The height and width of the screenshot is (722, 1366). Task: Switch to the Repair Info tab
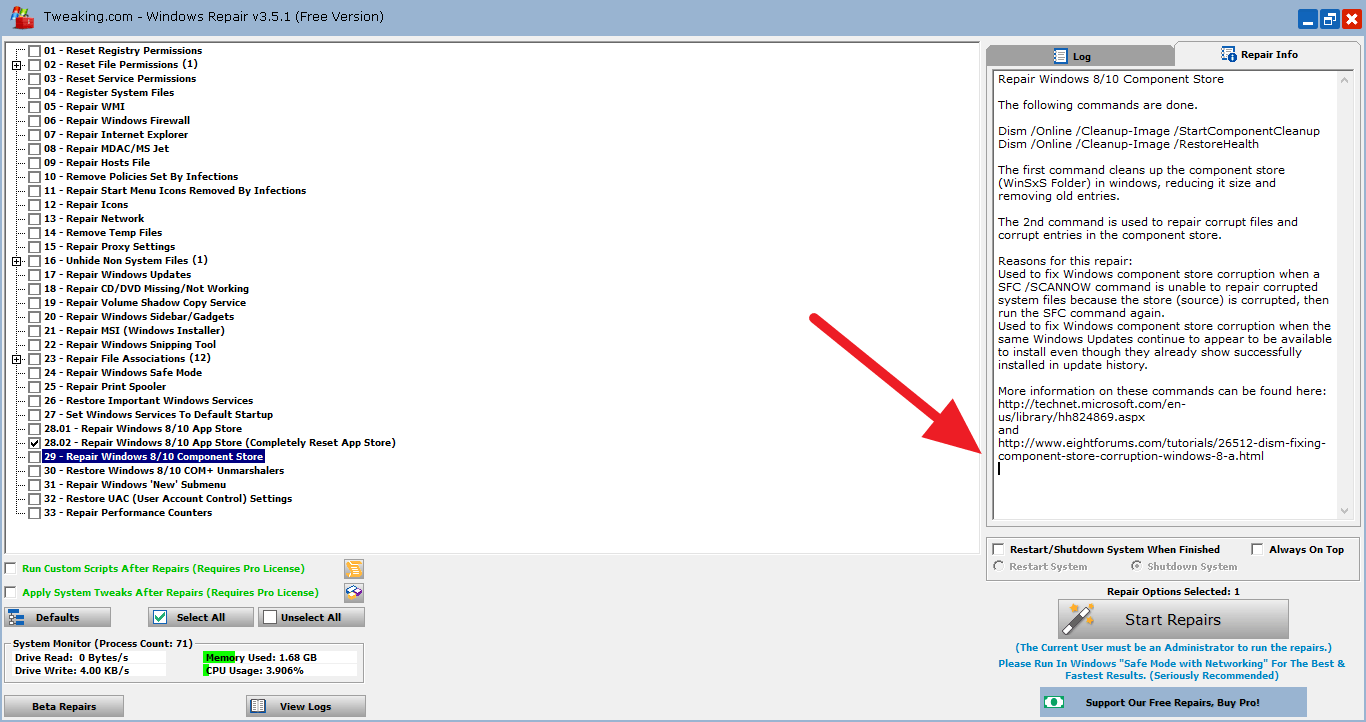tap(1268, 54)
